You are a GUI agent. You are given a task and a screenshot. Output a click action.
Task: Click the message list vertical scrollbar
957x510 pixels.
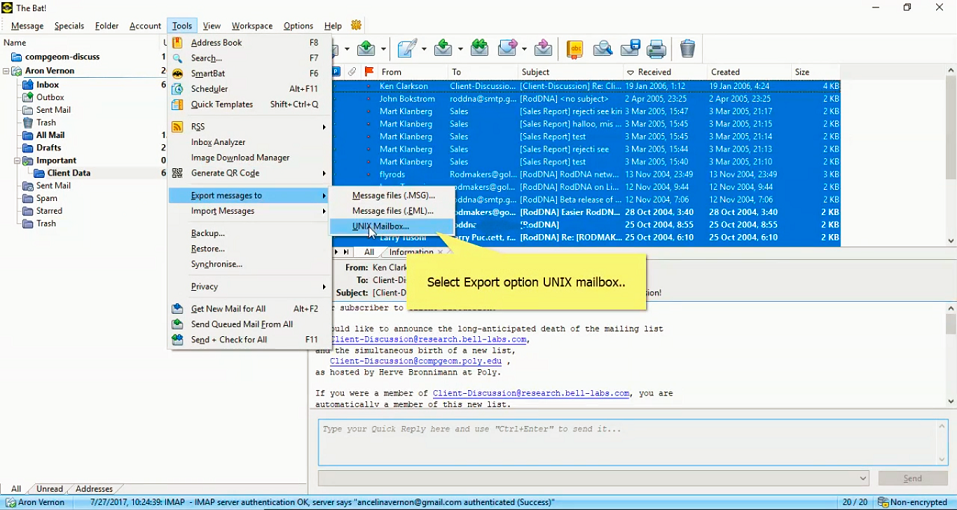coord(951,156)
